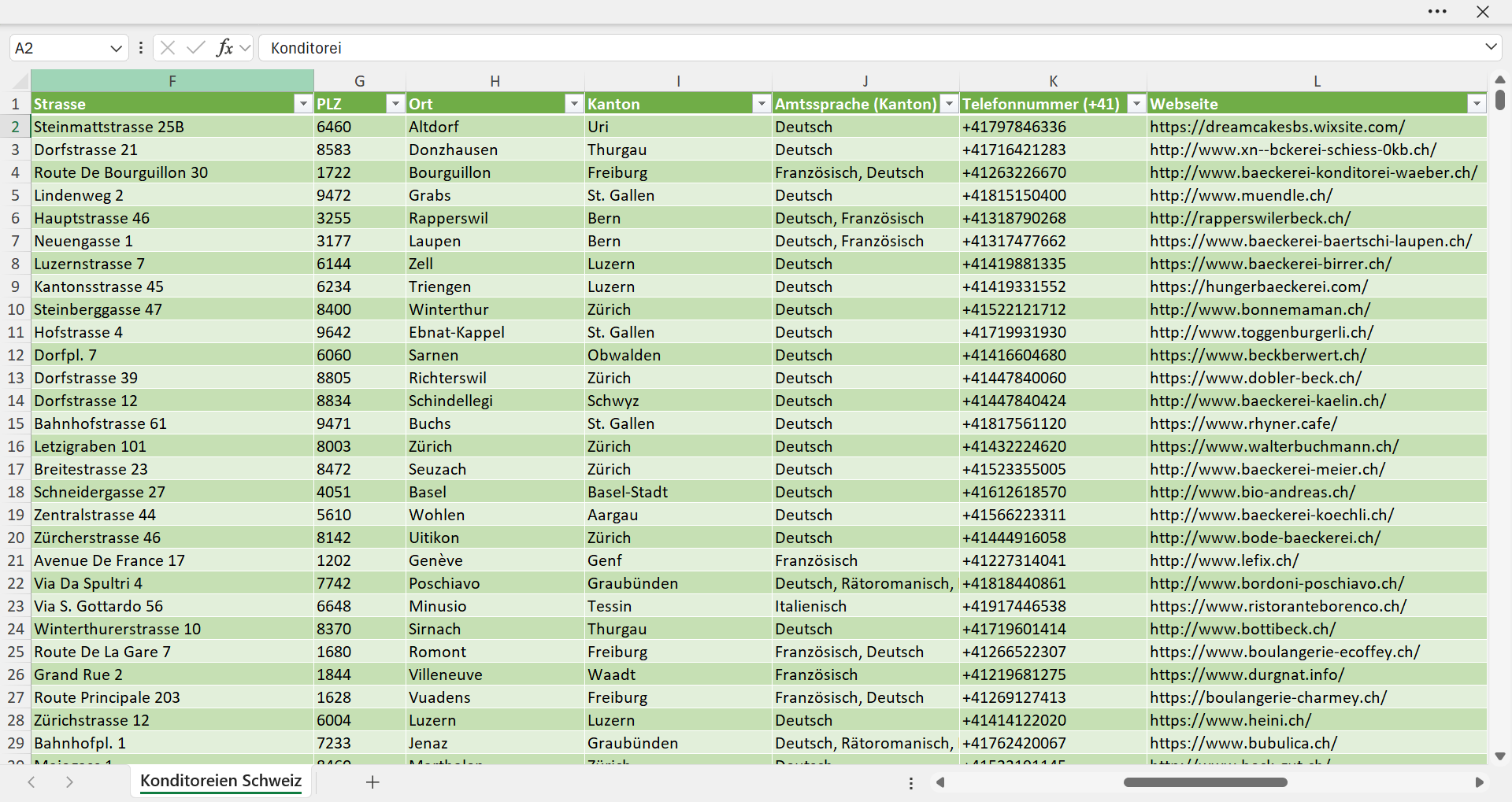Click the horizontal scrollbar right arrow
The image size is (1512, 802).
coord(1479,782)
